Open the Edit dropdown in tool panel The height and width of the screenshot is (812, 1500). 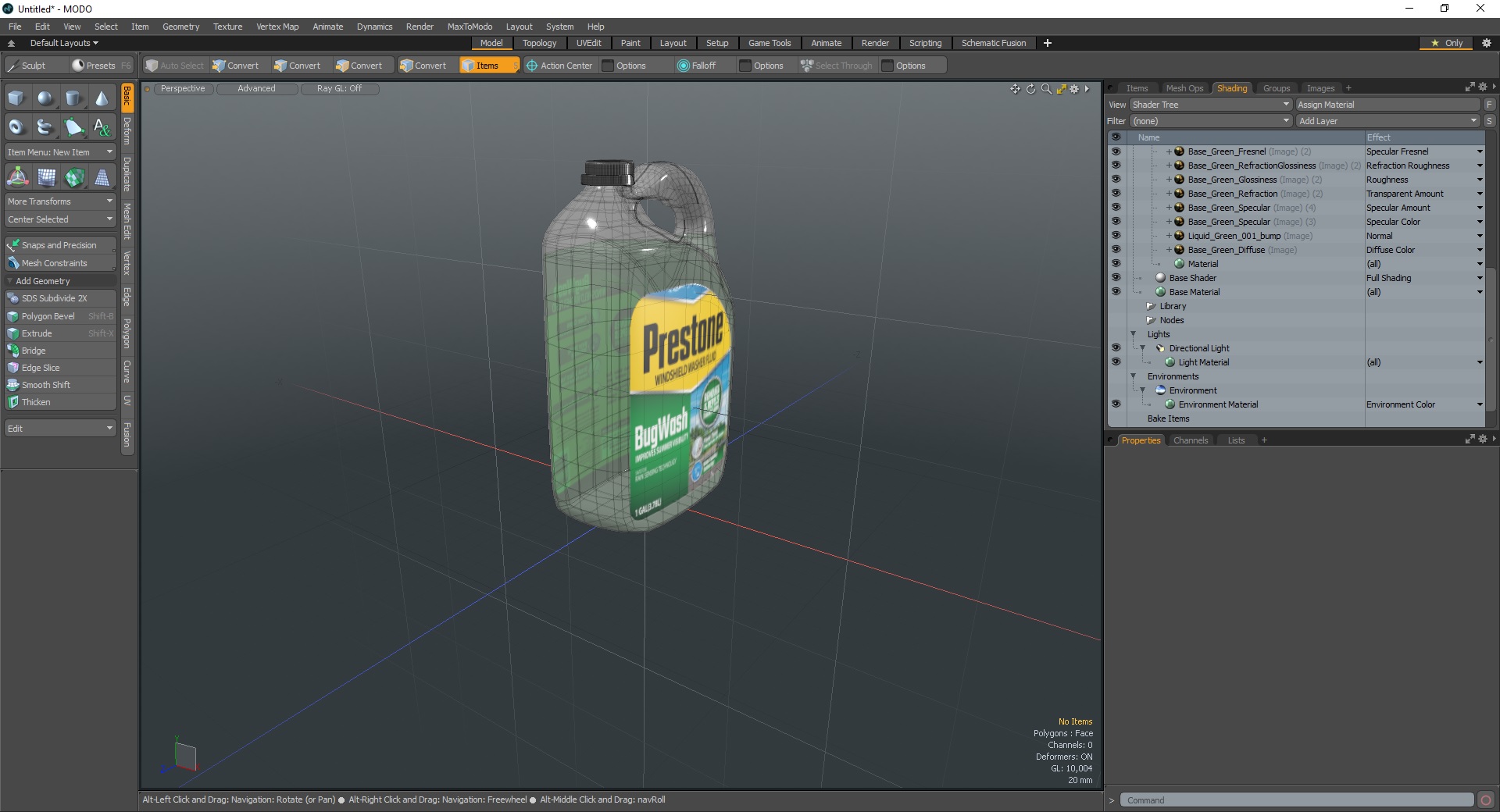click(61, 429)
